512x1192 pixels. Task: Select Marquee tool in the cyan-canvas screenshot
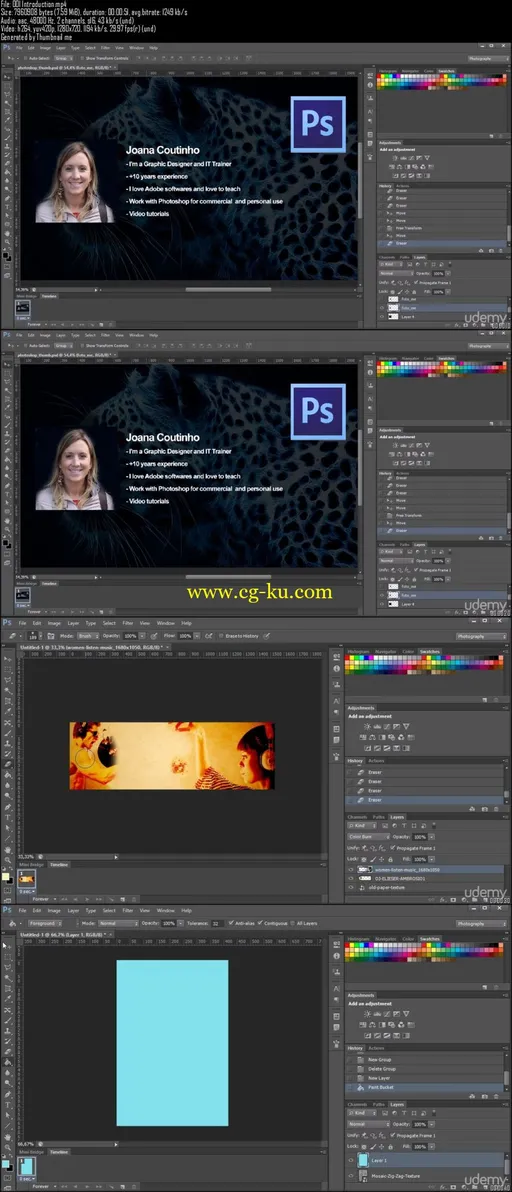8,957
